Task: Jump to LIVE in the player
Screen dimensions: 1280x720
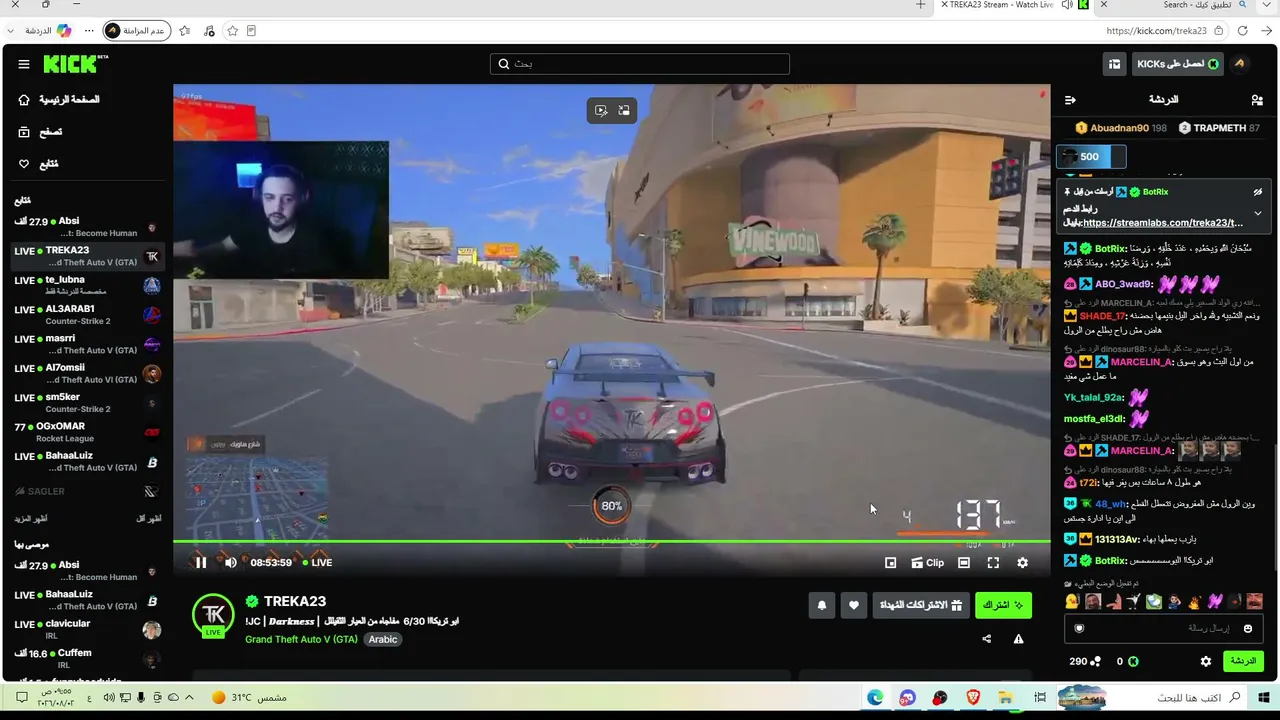Action: 317,563
